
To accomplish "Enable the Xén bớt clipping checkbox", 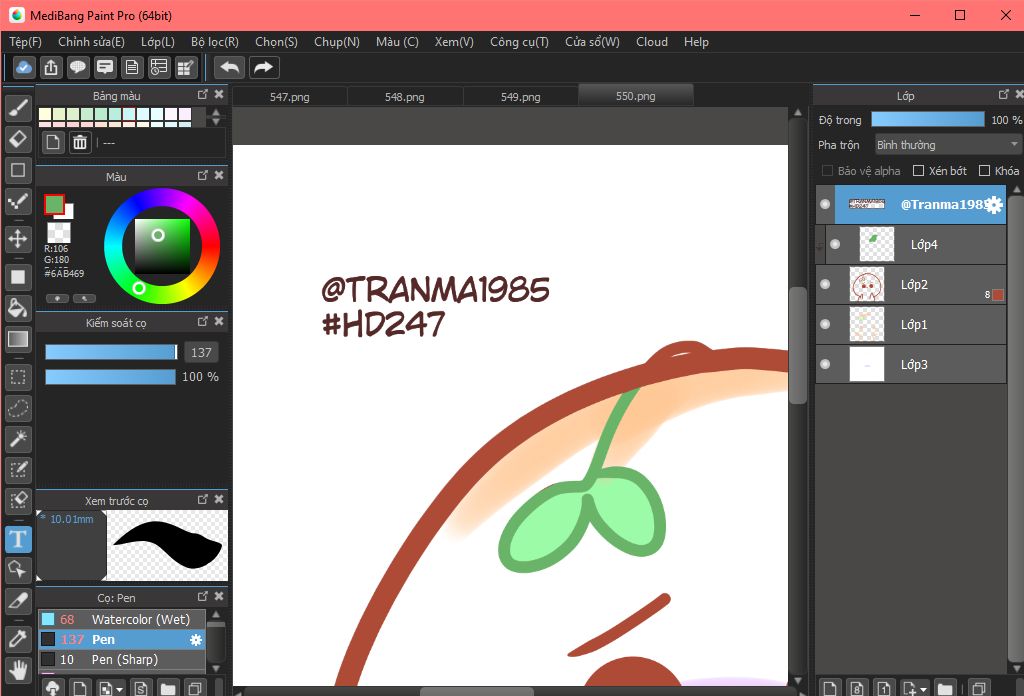I will [x=918, y=171].
